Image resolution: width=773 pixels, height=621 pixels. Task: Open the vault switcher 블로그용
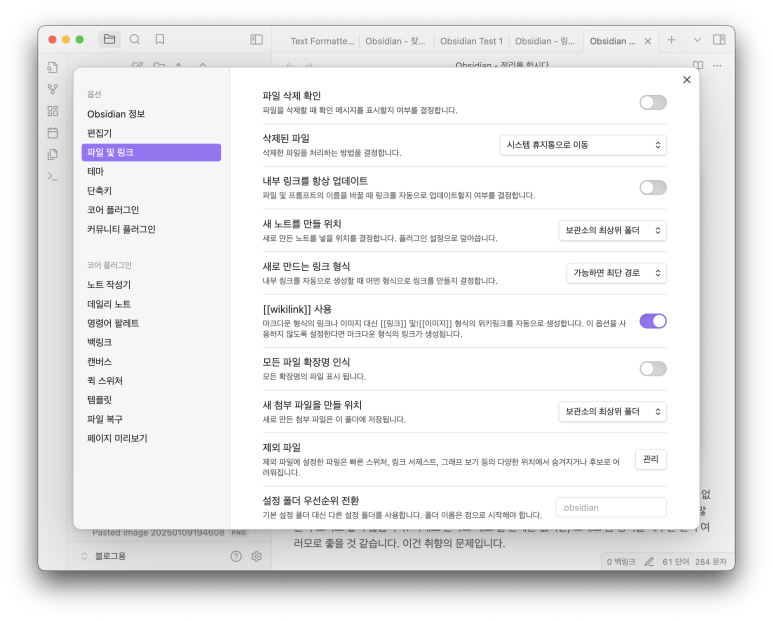[104, 556]
